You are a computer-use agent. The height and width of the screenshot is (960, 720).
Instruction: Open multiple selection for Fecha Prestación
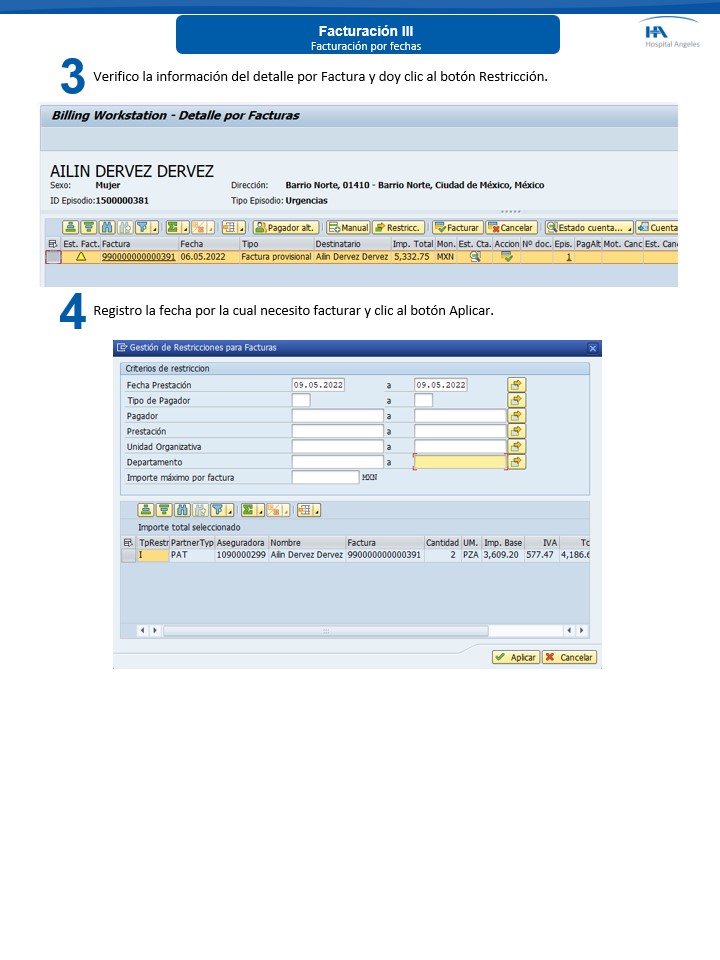[516, 385]
